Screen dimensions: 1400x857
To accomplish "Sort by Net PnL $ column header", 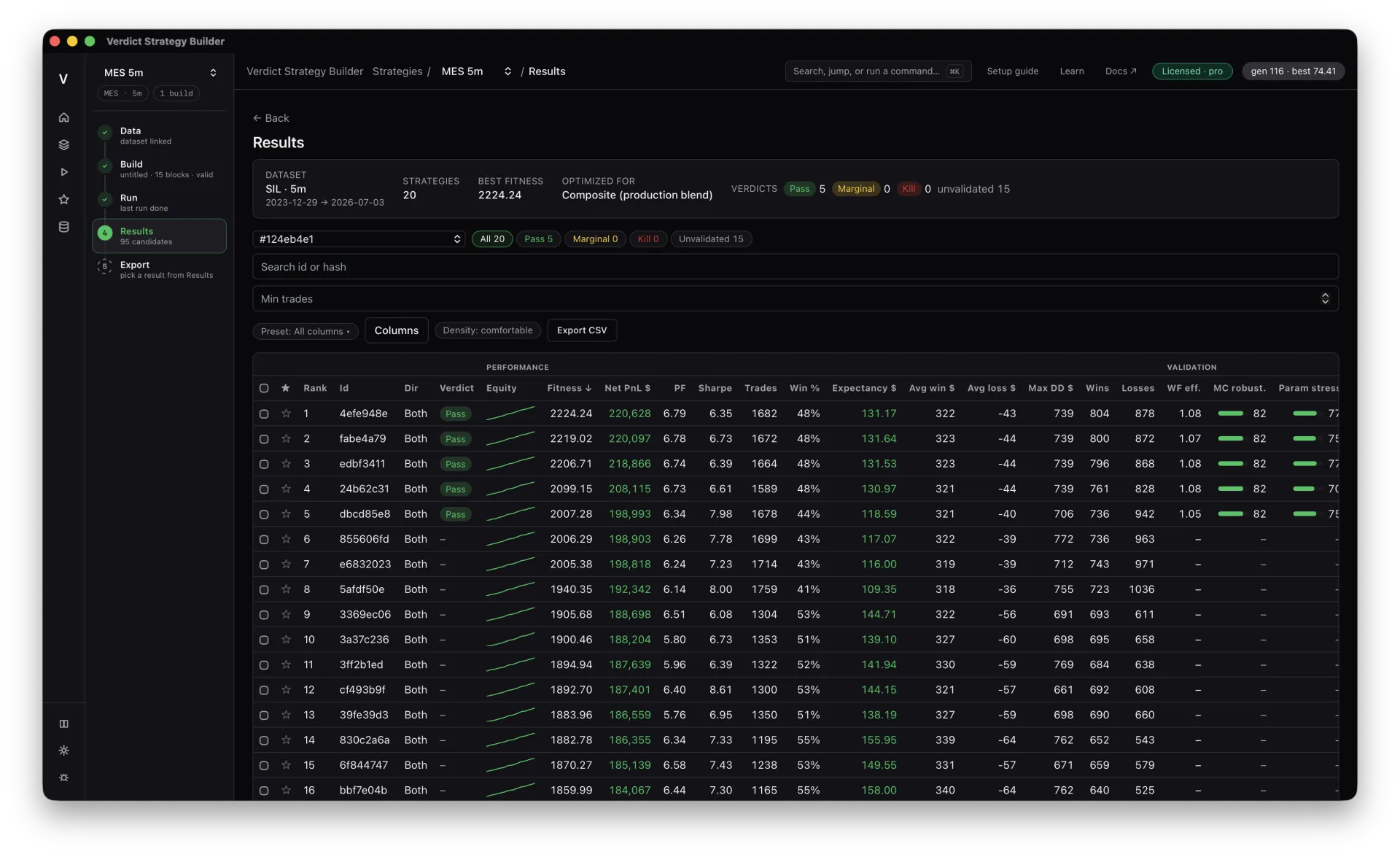I will point(627,388).
